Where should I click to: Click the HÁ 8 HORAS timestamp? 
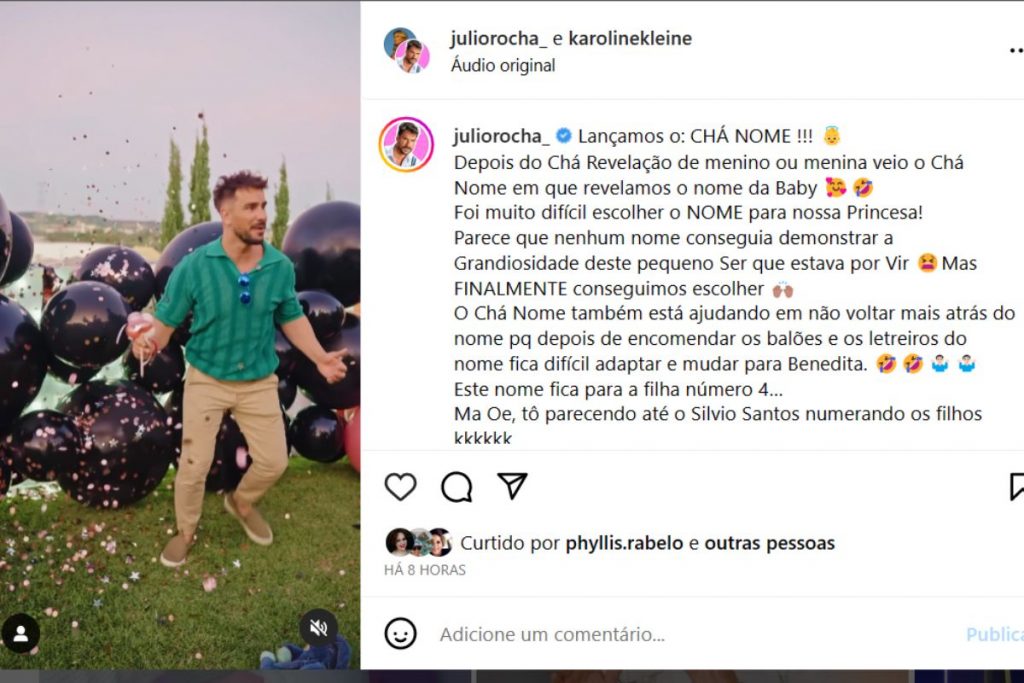tap(425, 570)
